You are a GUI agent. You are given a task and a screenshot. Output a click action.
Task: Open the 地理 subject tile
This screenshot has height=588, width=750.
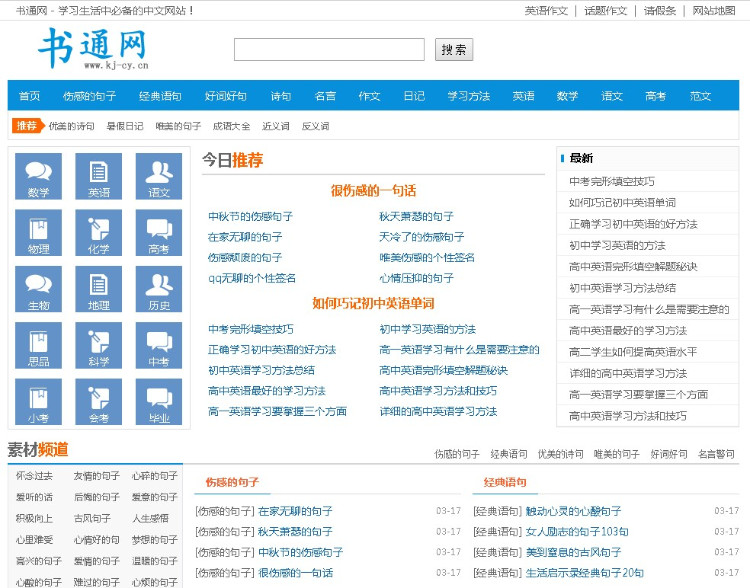99,289
